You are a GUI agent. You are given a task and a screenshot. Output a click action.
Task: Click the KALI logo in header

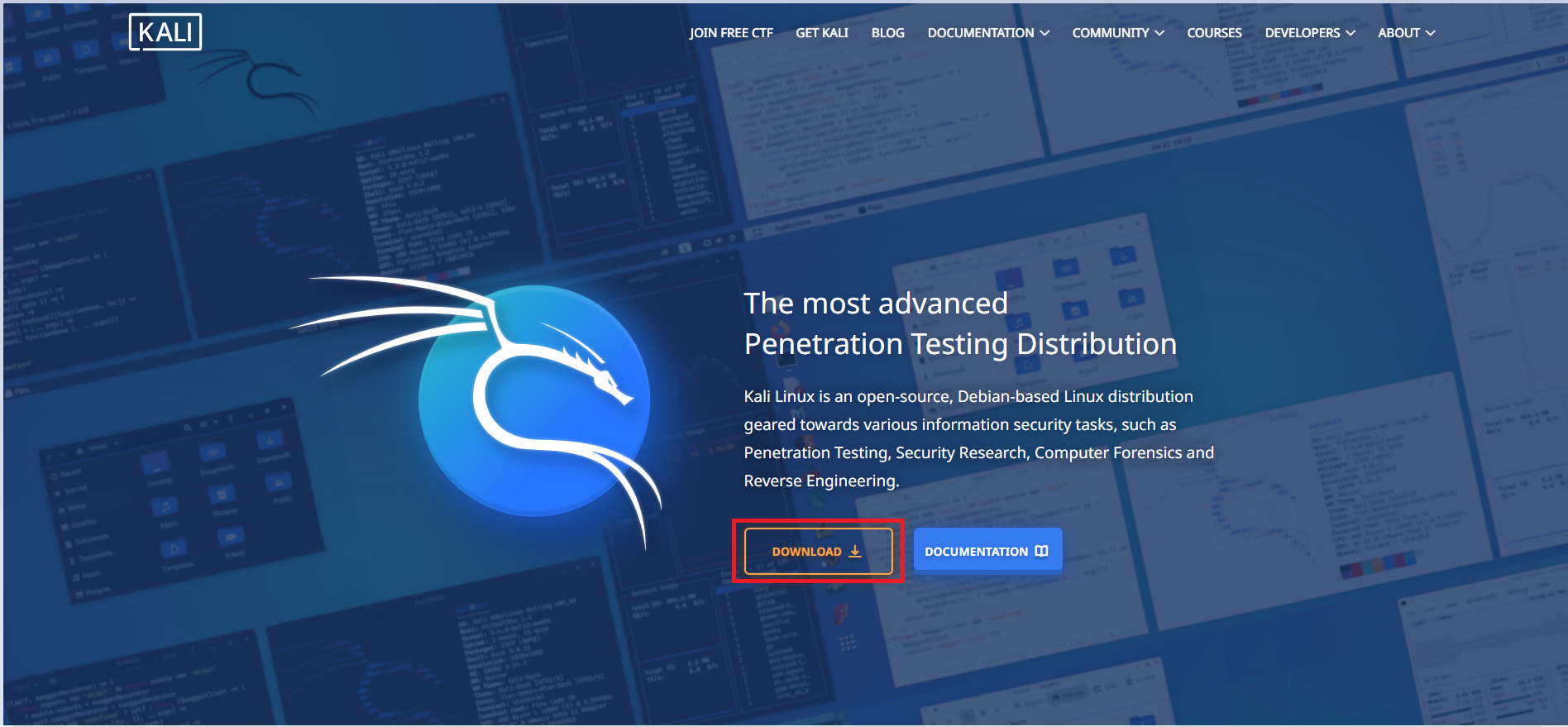(x=165, y=32)
